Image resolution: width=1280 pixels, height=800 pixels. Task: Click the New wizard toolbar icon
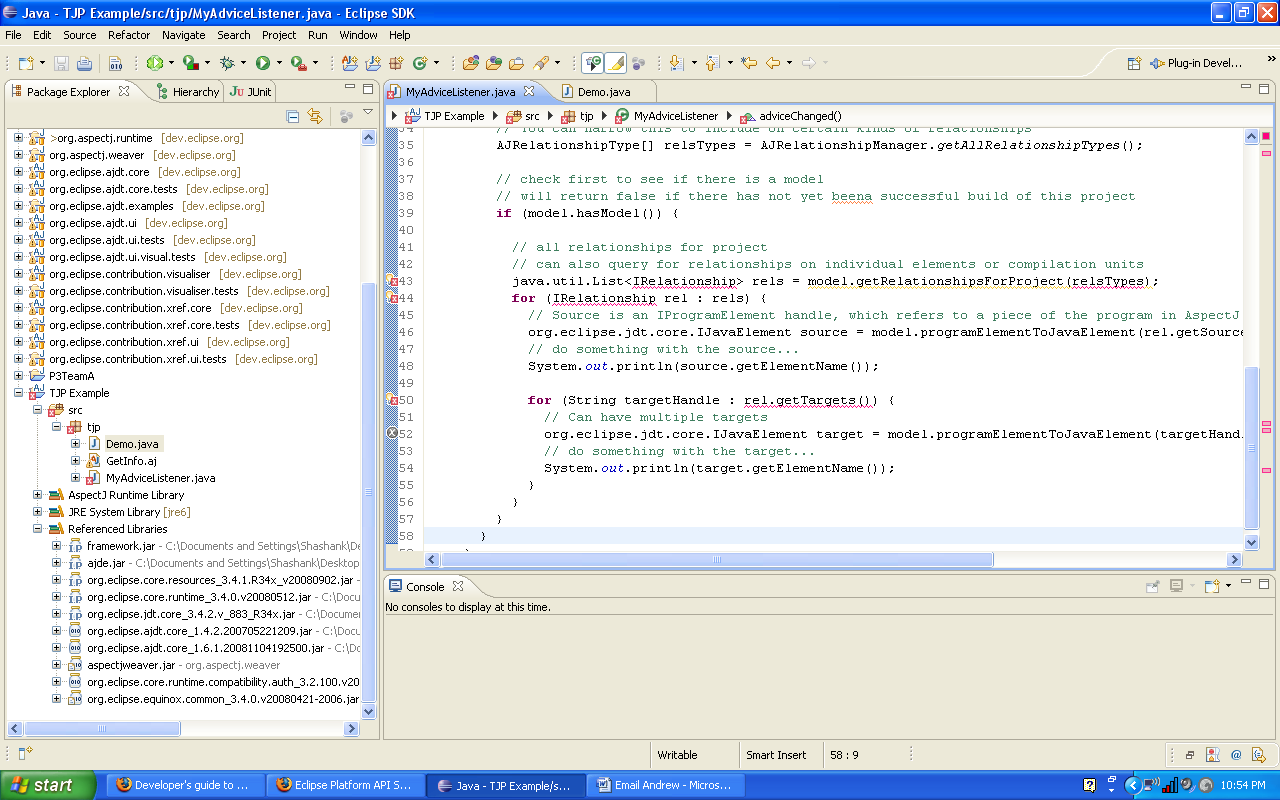(25, 63)
